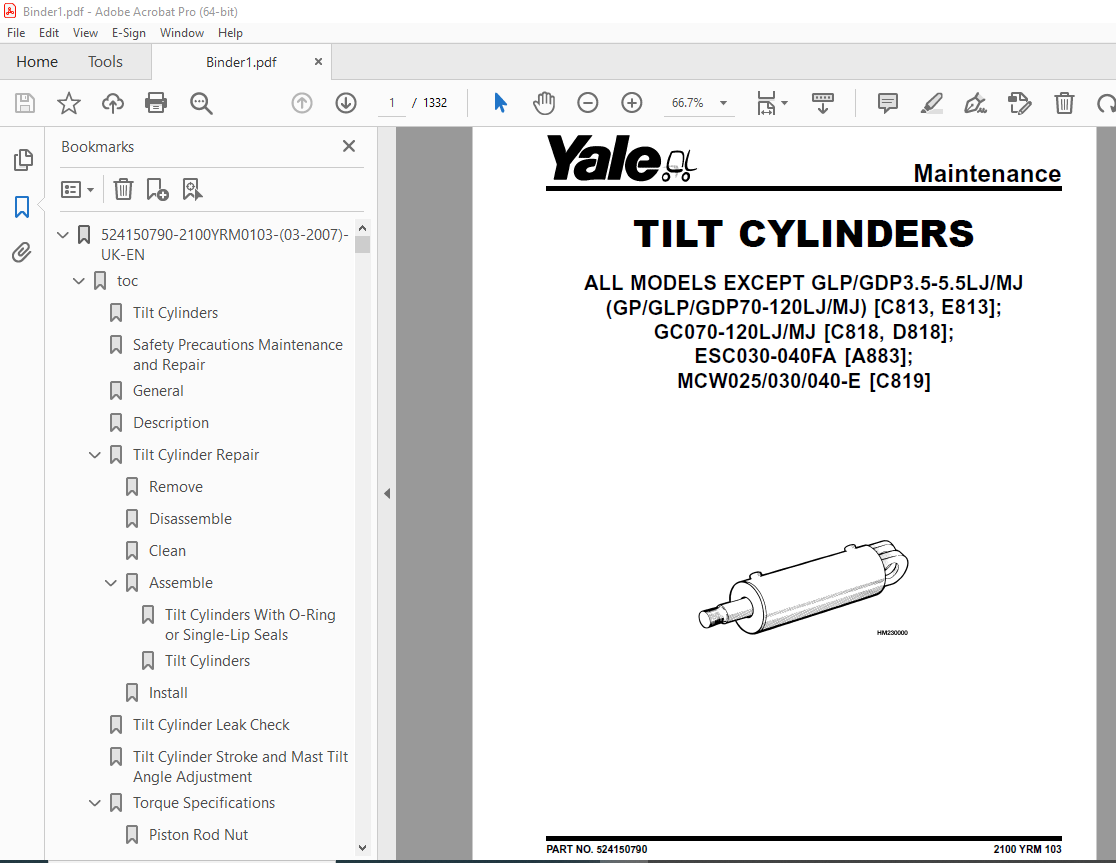Go to the Install bookmark
Screen dimensions: 1116x863
tap(168, 693)
